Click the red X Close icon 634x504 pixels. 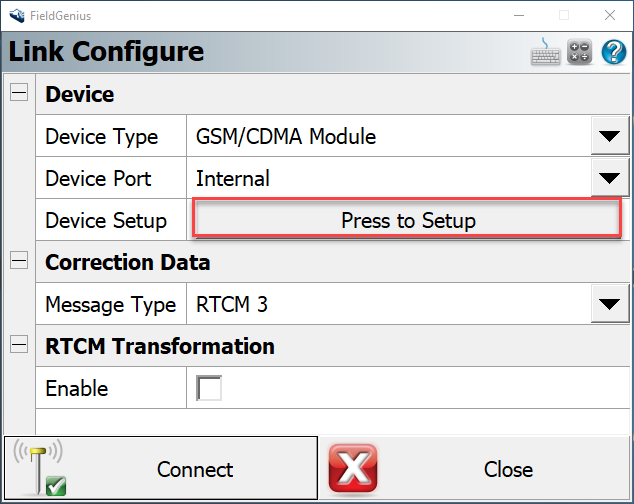tap(353, 469)
